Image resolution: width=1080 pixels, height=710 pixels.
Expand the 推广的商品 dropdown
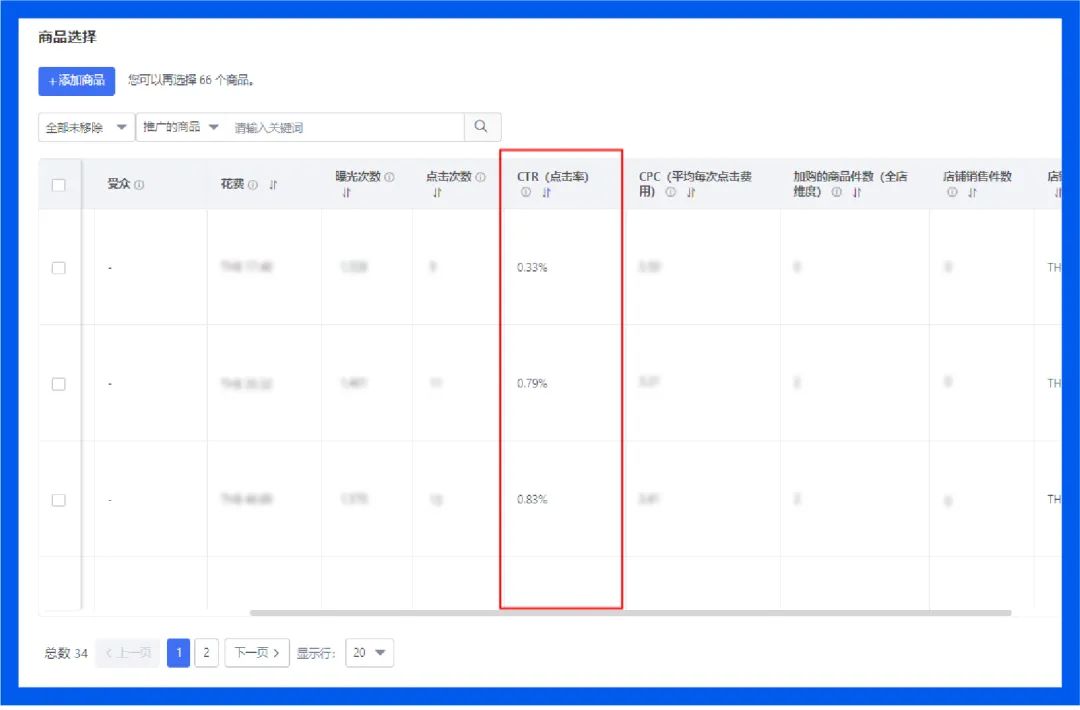coord(180,127)
